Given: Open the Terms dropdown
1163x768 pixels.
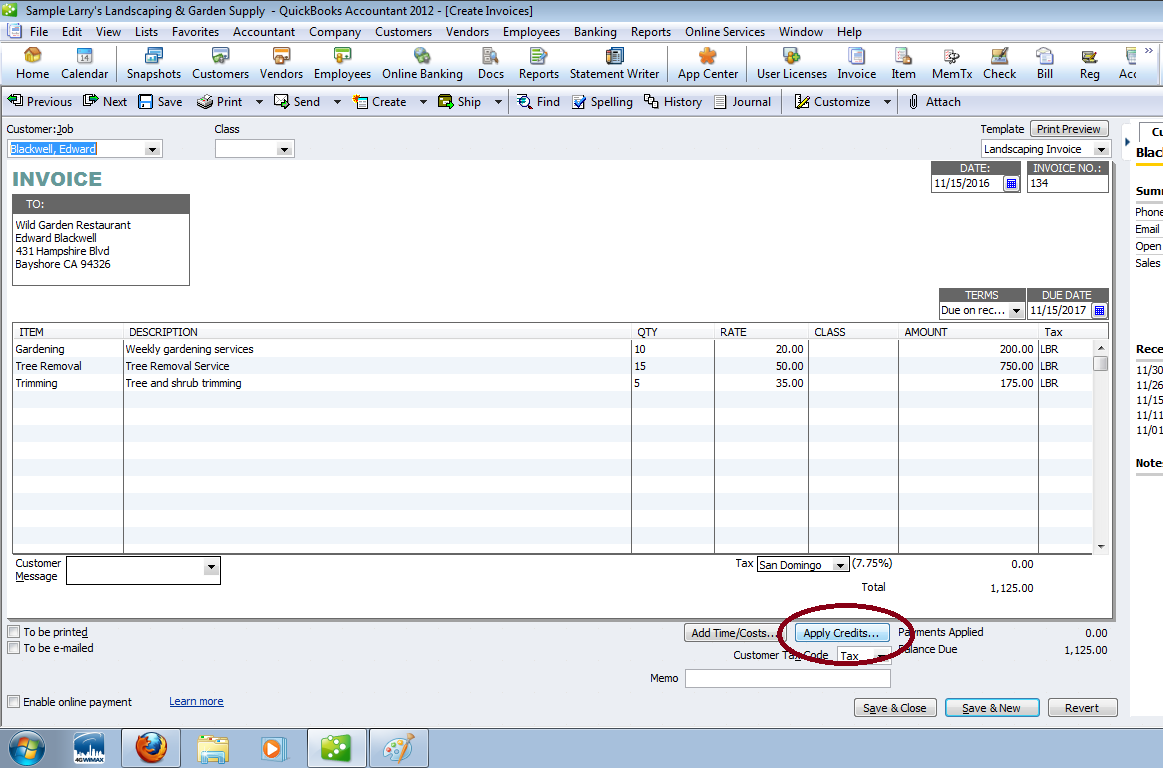Looking at the screenshot, I should pos(1016,310).
